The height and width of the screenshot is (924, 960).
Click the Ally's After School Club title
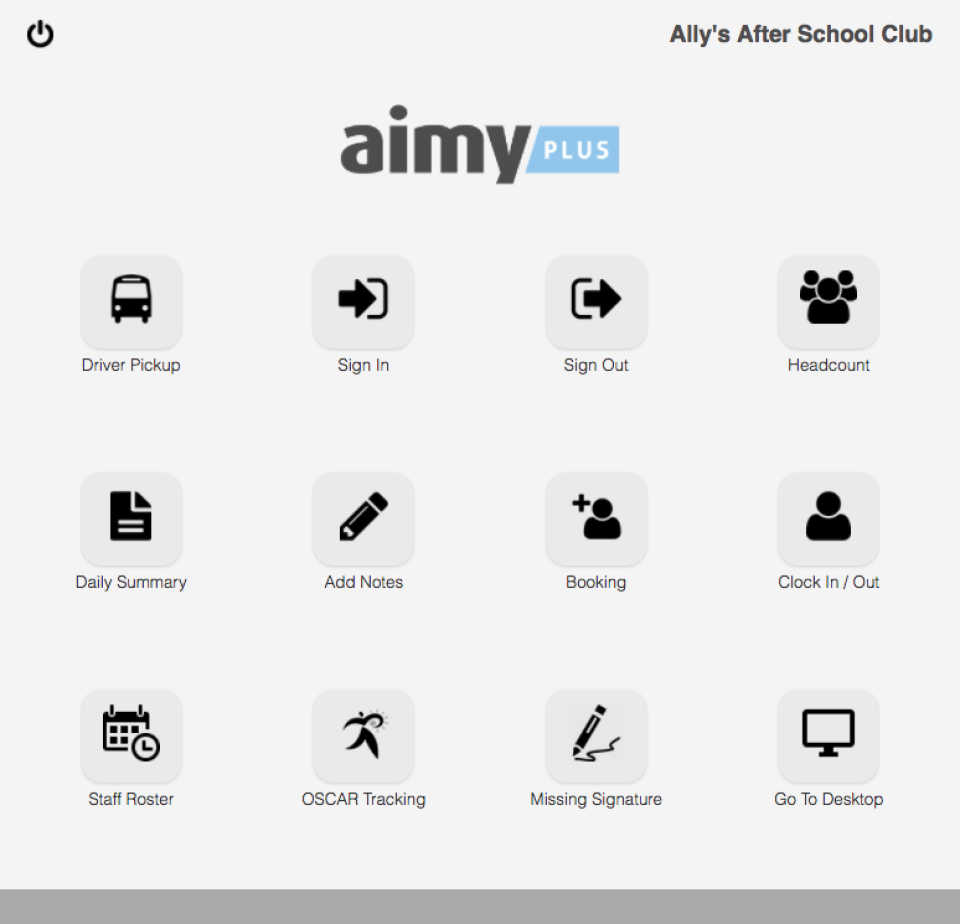pos(800,34)
